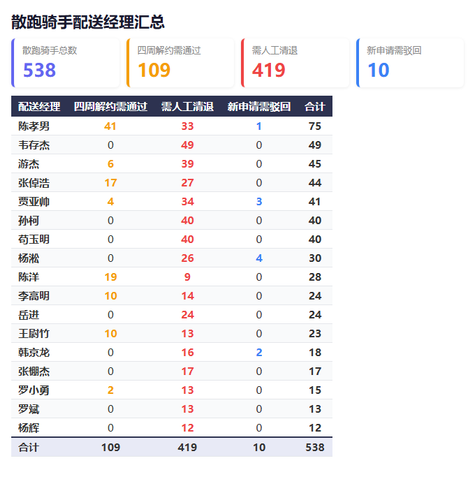Click grand total 538 in bottom row
The image size is (475, 500).
[315, 447]
